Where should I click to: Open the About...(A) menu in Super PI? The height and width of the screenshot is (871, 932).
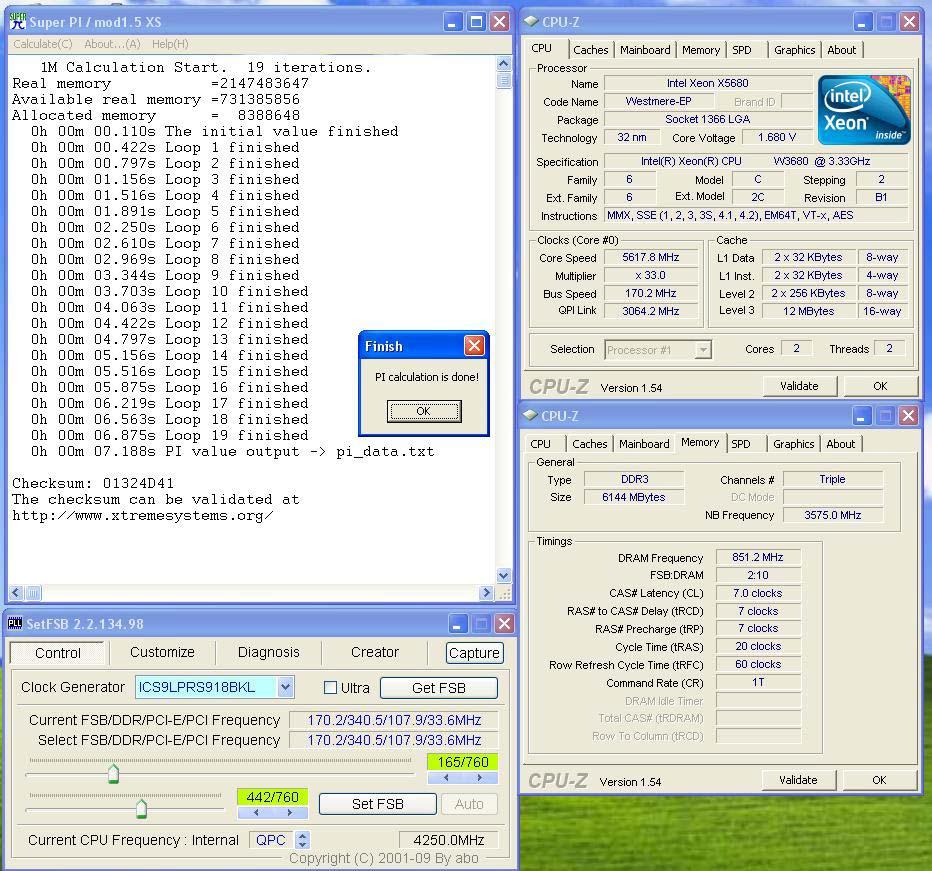pos(112,44)
